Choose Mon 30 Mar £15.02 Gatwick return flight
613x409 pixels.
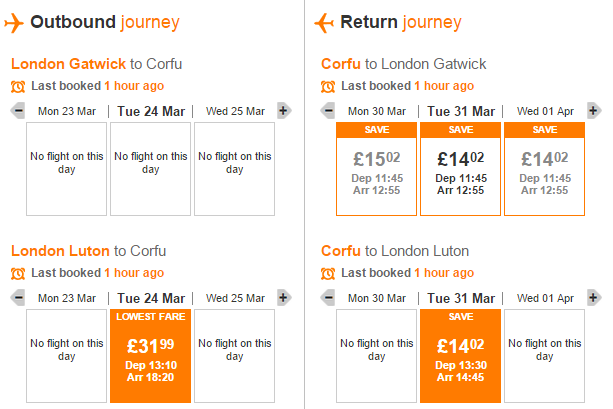[x=376, y=169]
